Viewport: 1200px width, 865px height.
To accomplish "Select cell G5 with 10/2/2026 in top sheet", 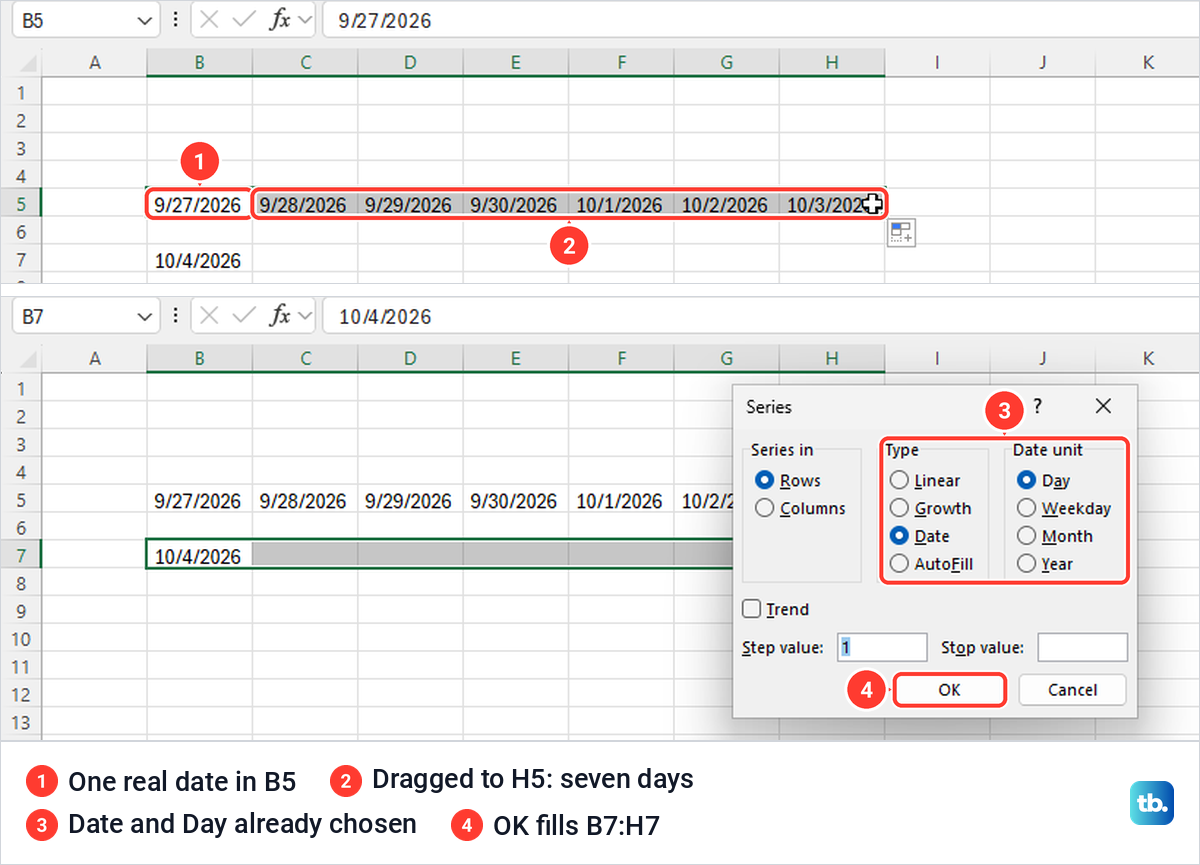I will point(726,205).
